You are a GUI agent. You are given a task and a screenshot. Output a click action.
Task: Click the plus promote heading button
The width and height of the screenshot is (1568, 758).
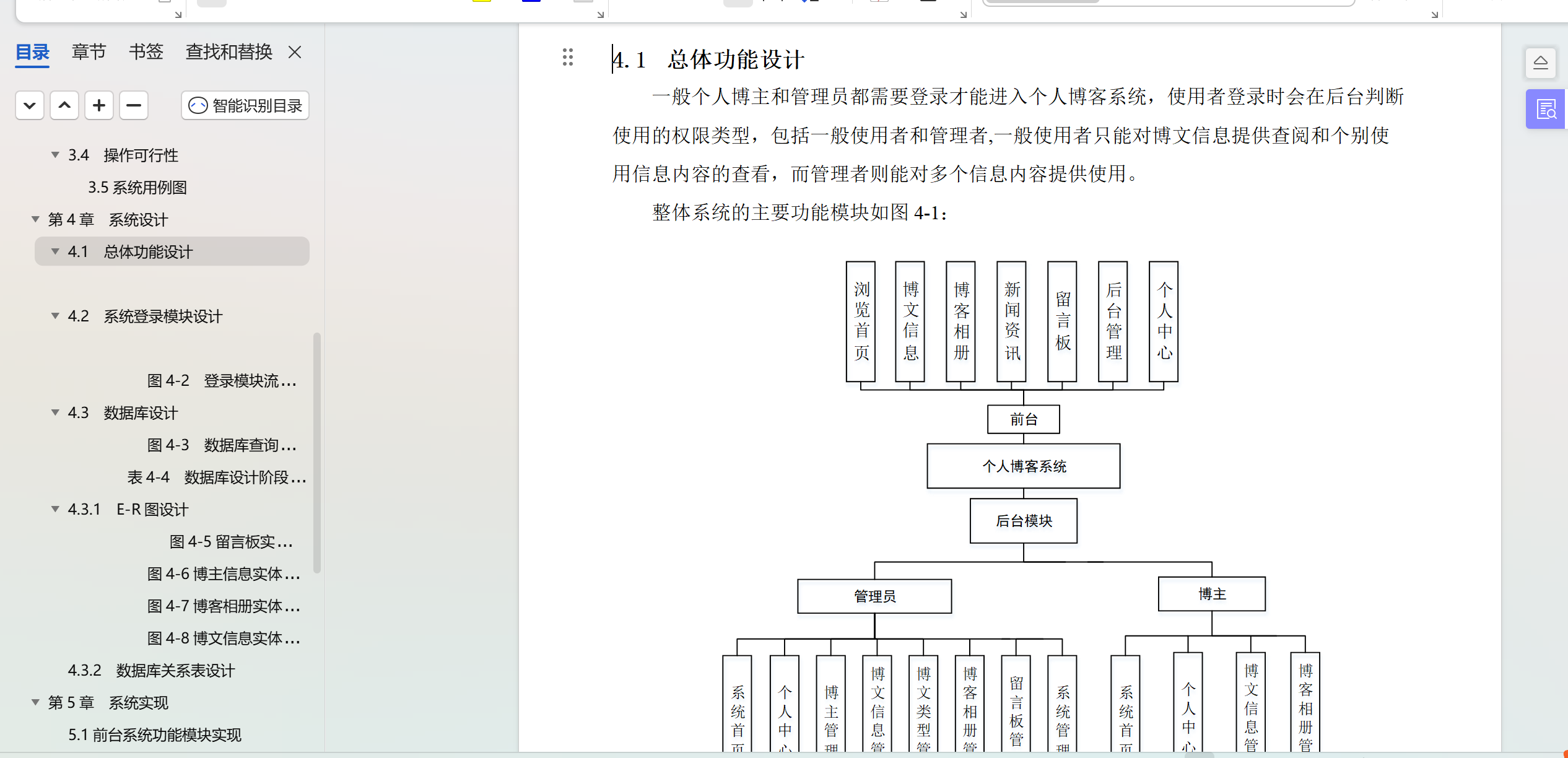(x=99, y=105)
